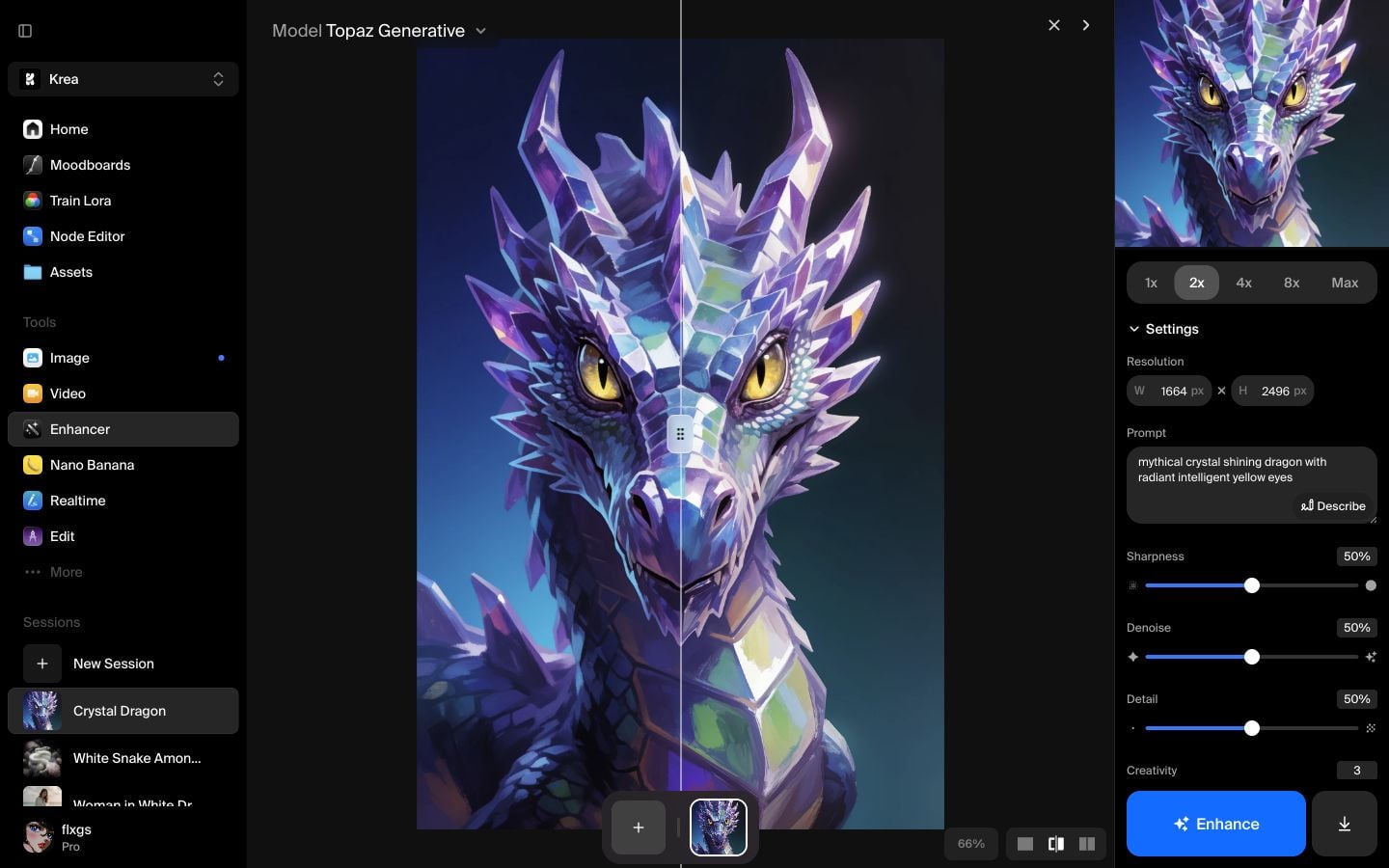Switch to single image view mode

pyautogui.click(x=1025, y=844)
